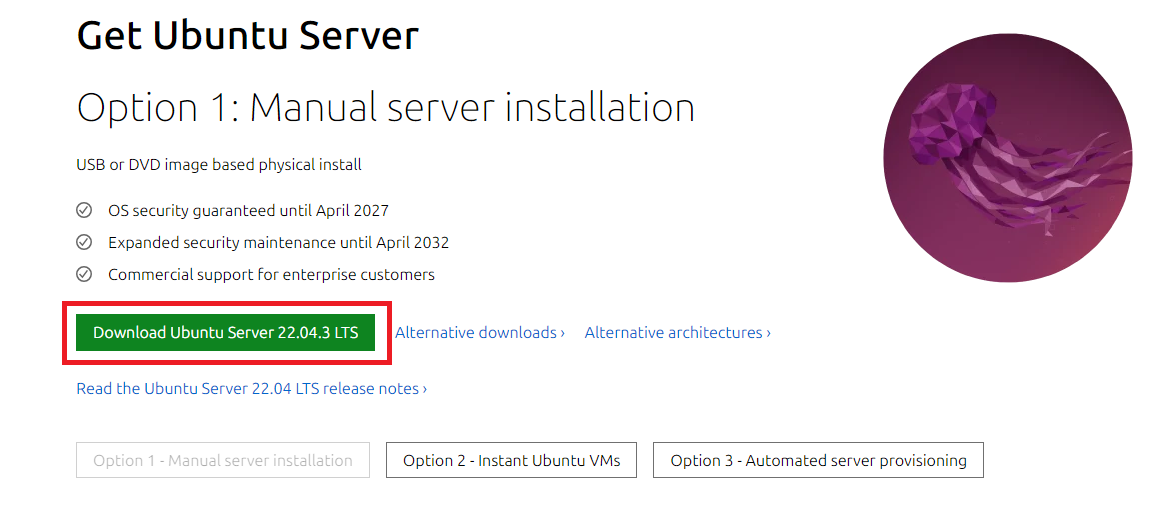1164x508 pixels.
Task: Click the Ubuntu jellyfish mascot image
Action: tap(1008, 157)
